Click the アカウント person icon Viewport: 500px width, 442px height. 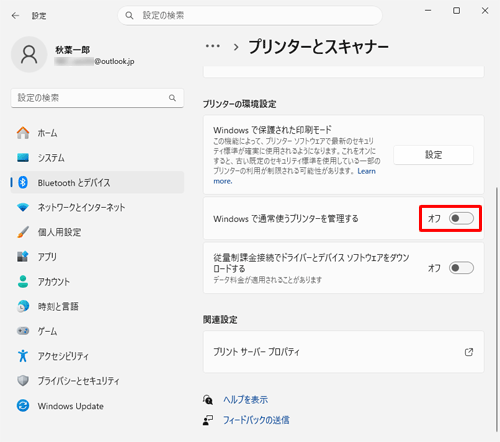tap(23, 281)
